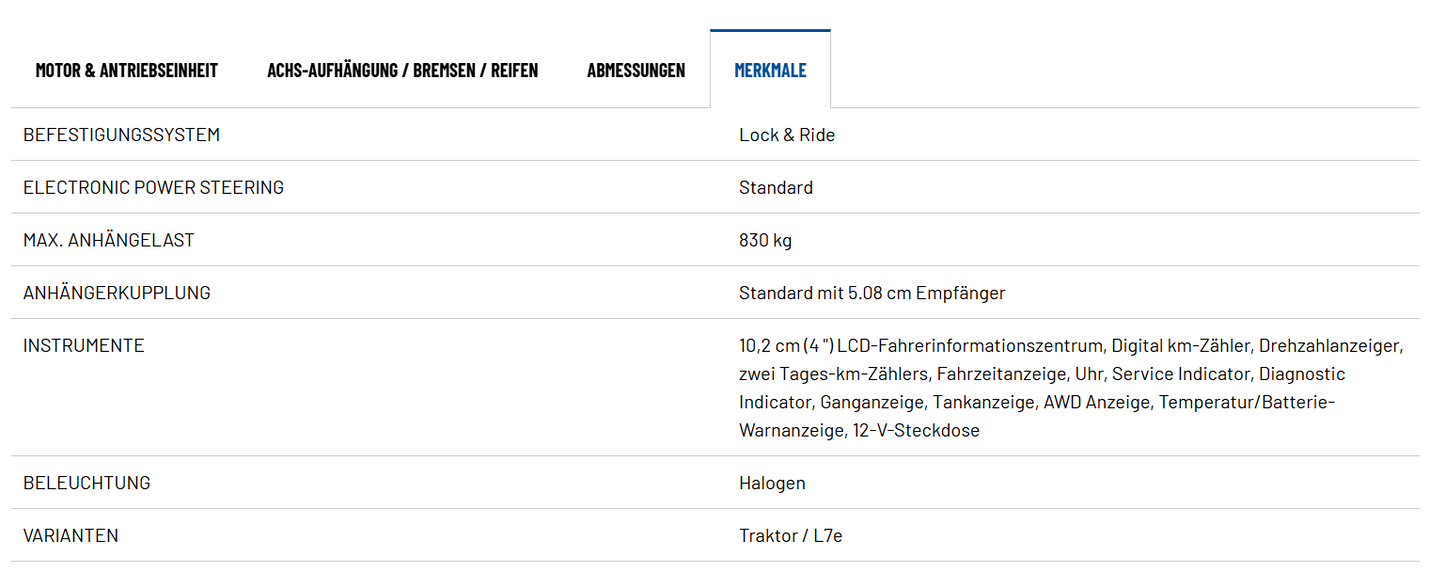Click the Anhängerkupplung row label
Image resolution: width=1445 pixels, height=588 pixels.
(x=116, y=294)
